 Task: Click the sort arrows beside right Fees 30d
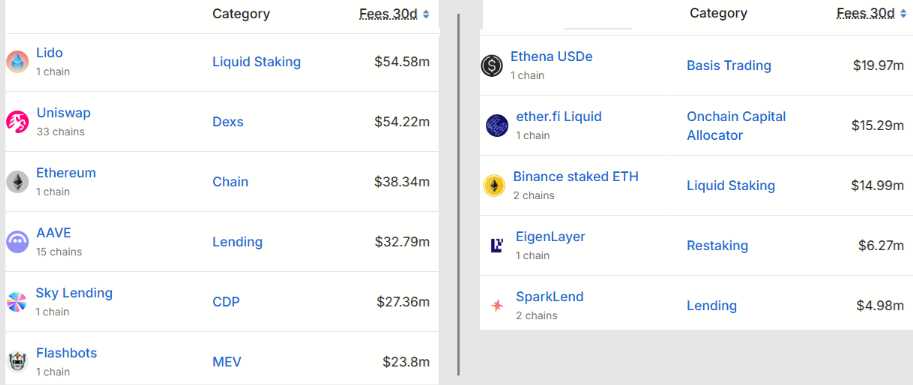[x=903, y=13]
